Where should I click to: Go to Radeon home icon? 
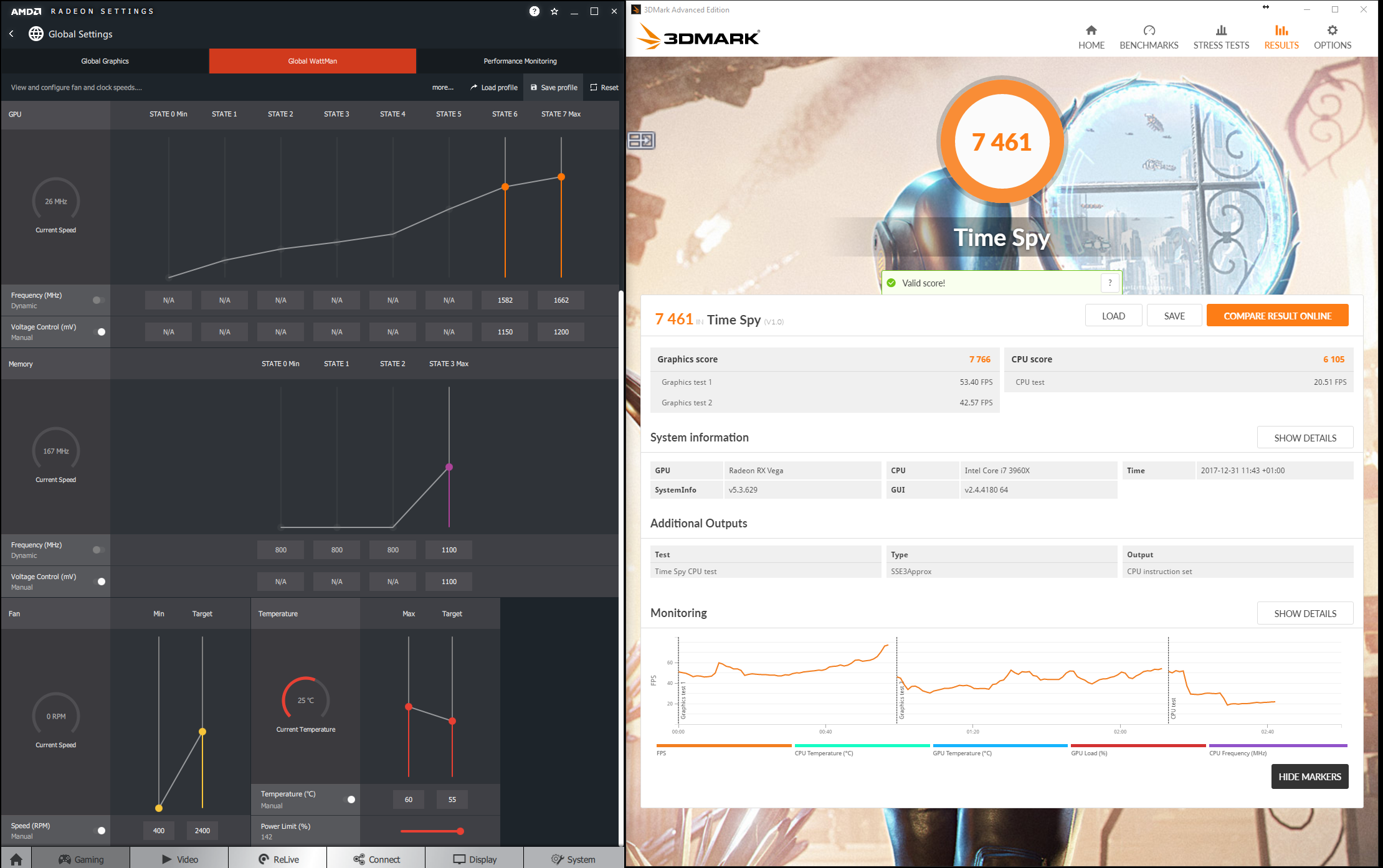tap(16, 859)
